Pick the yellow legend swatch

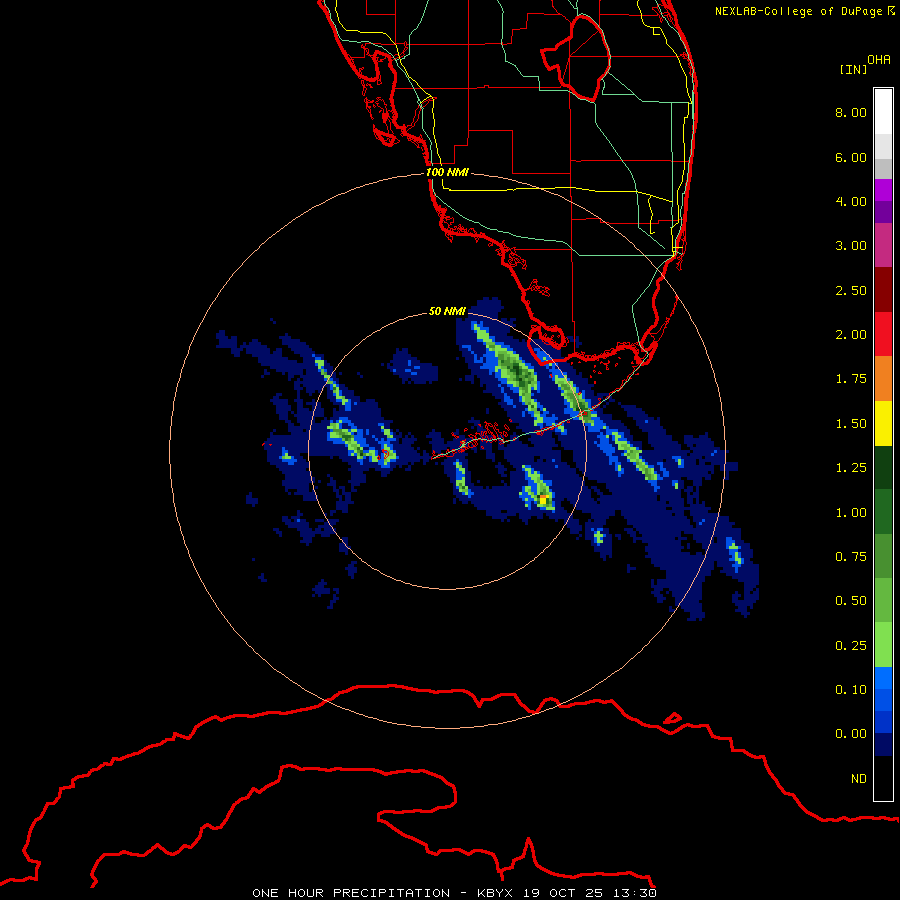pos(883,423)
